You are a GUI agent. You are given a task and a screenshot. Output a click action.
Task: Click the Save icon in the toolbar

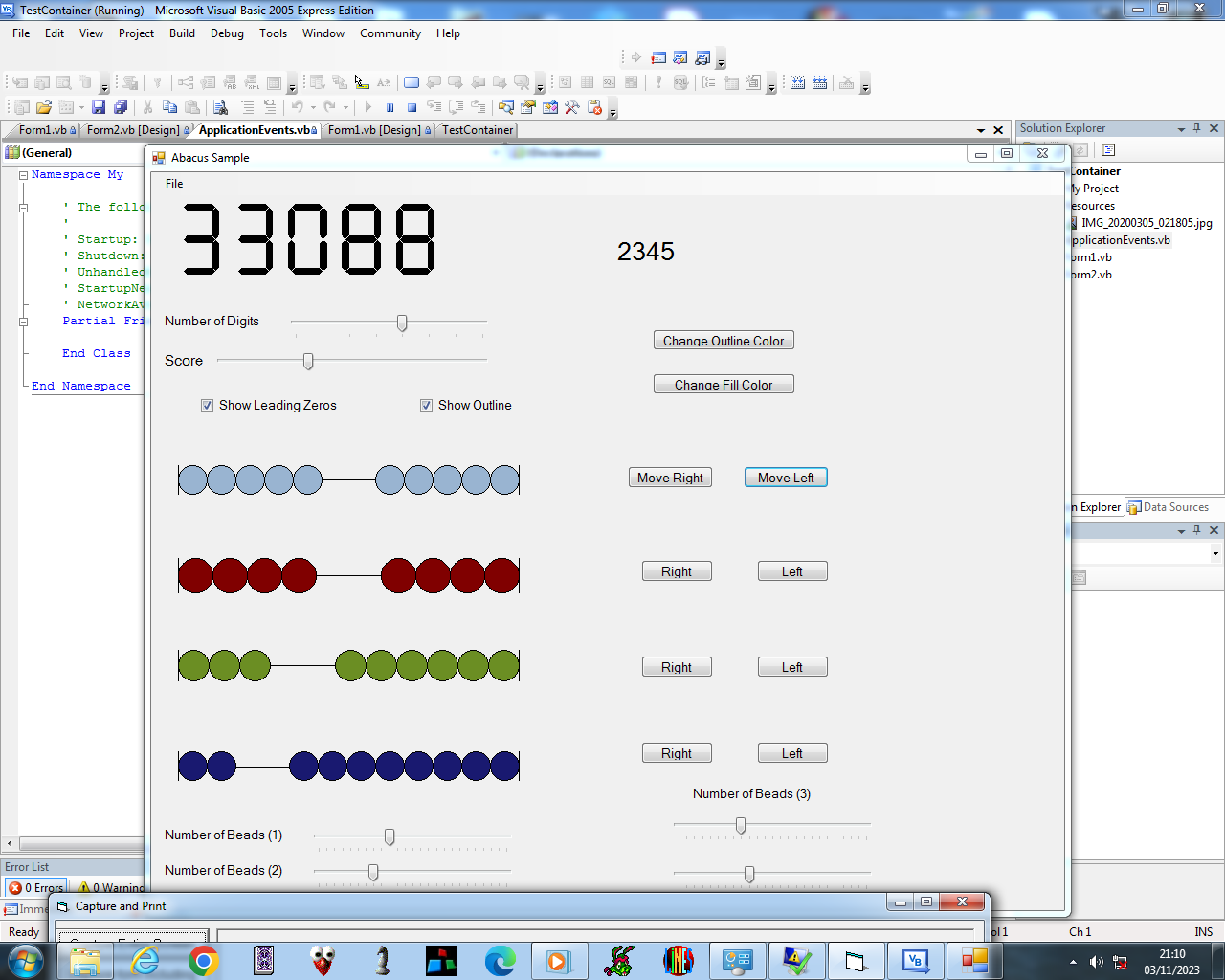click(x=99, y=107)
